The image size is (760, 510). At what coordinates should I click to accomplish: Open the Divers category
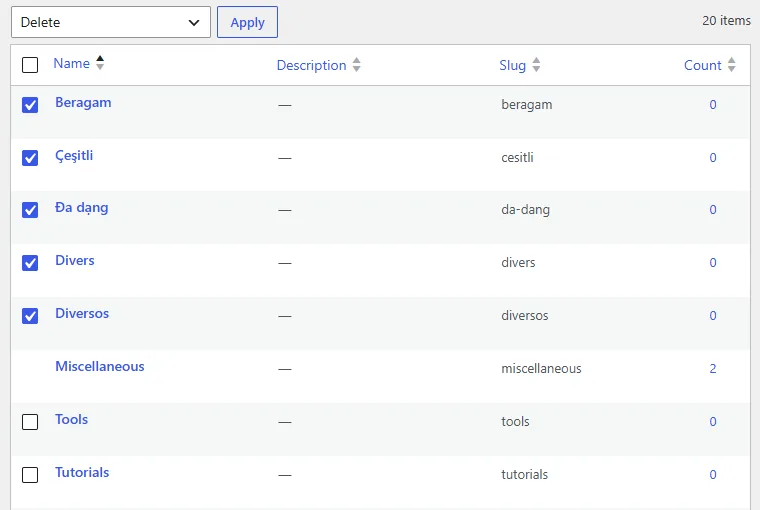coord(75,260)
